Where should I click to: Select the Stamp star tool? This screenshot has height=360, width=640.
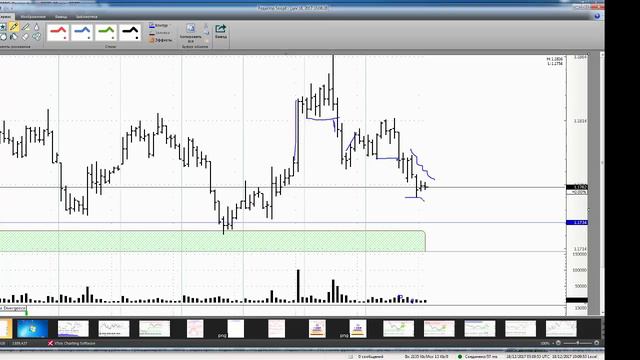point(3,27)
